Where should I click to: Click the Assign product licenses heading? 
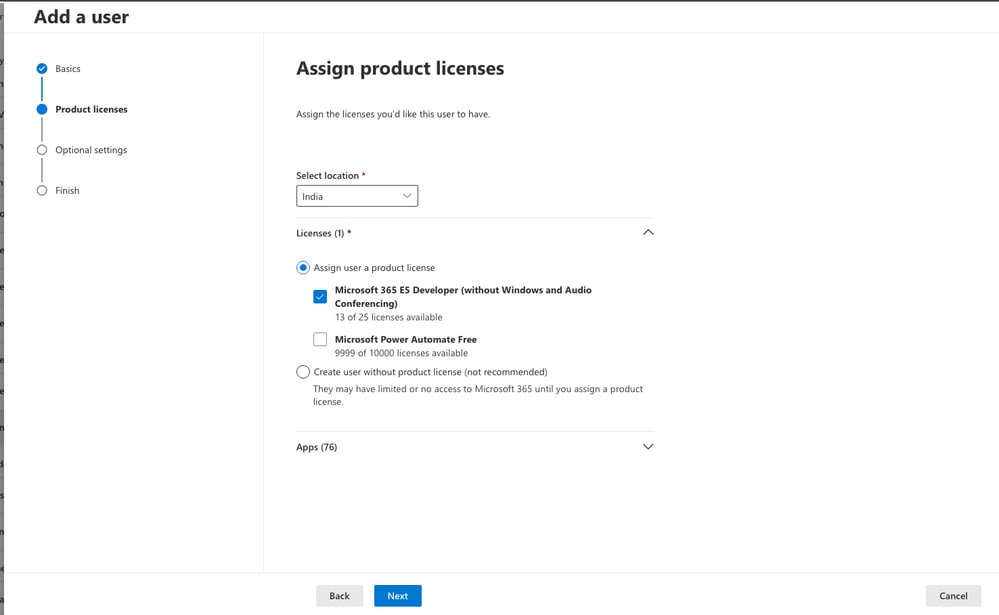click(x=400, y=68)
